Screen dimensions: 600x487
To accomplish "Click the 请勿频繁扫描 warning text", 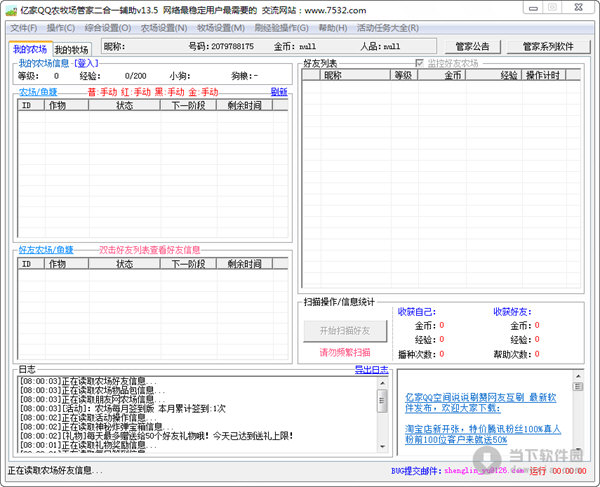I will (345, 352).
